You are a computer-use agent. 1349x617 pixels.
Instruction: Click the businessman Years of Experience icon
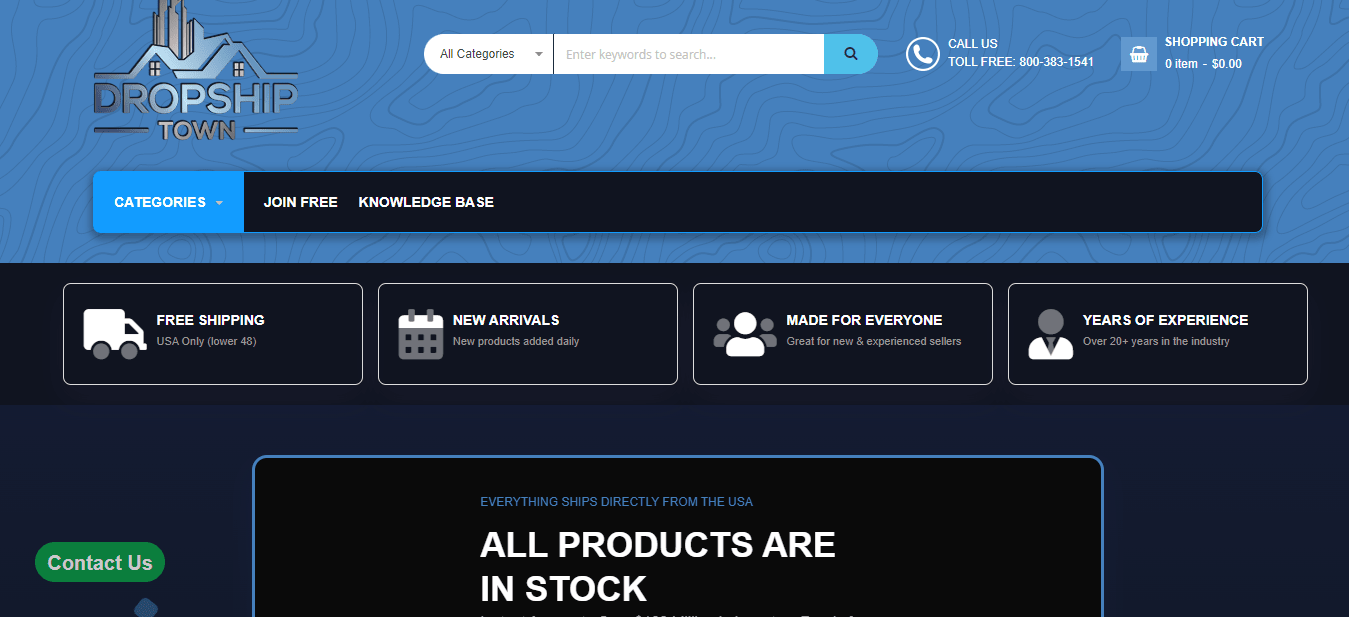[x=1051, y=334]
